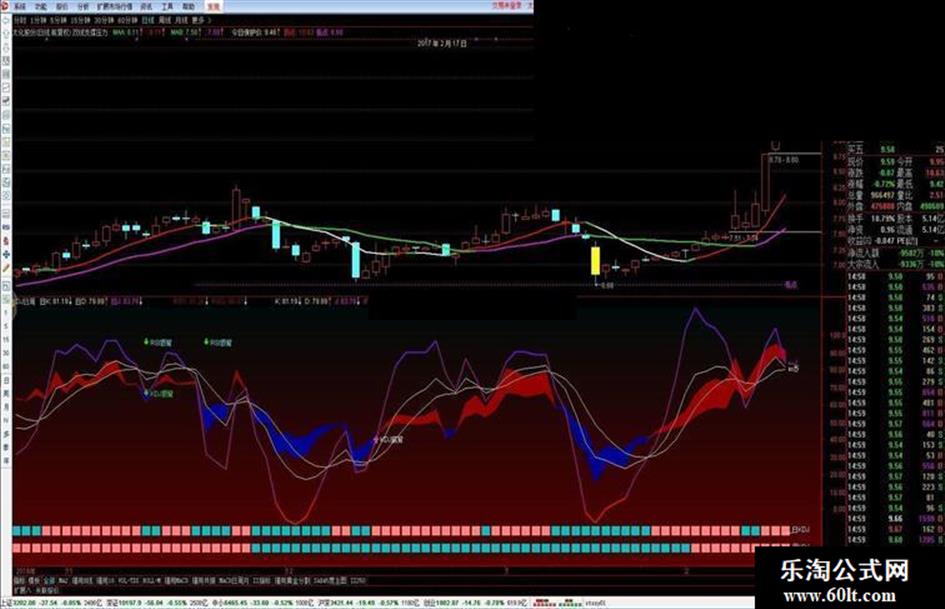Open the 功能 menu
This screenshot has width=945, height=609.
click(41, 7)
